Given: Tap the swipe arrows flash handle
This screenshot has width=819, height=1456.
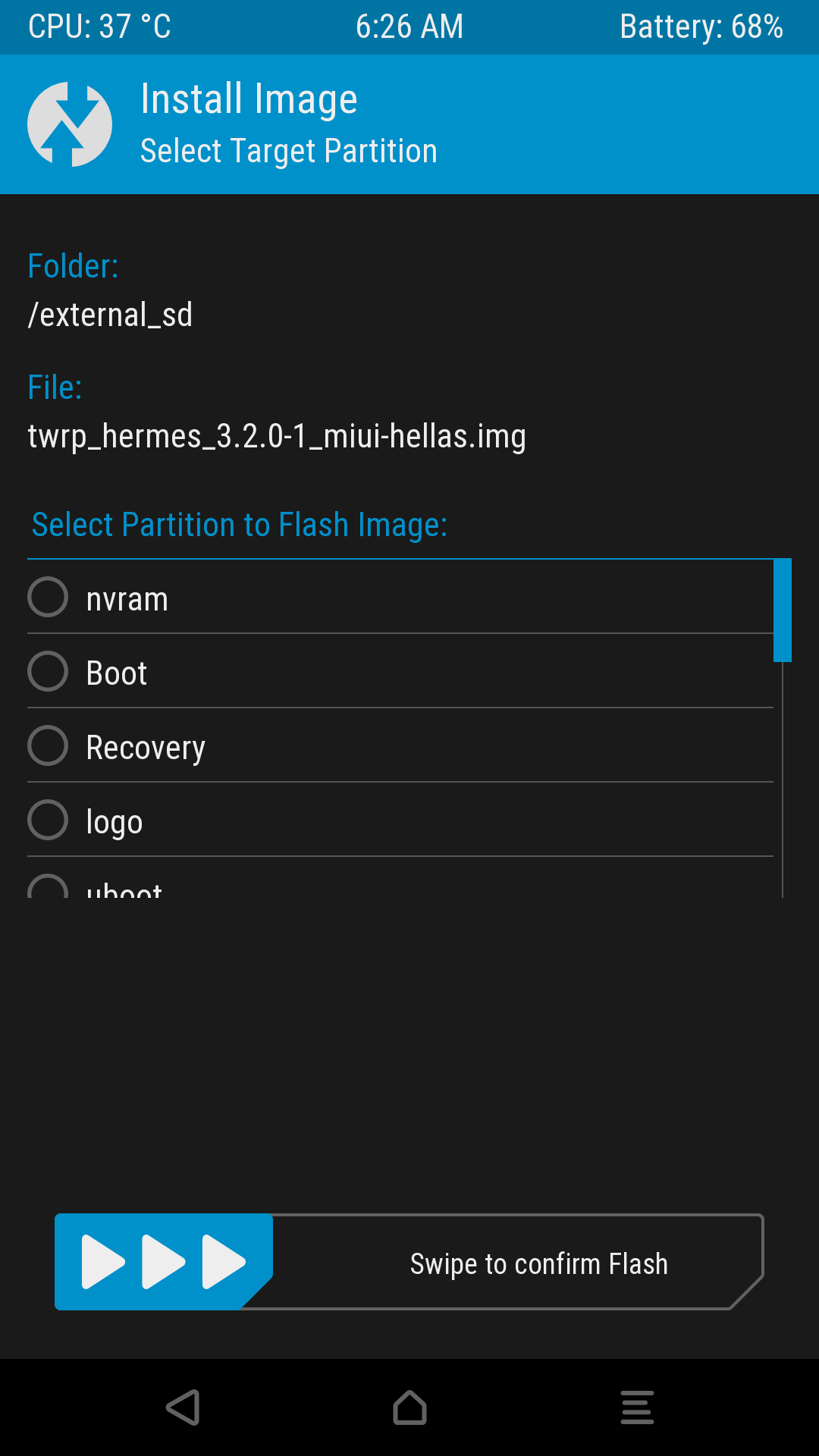Looking at the screenshot, I should (163, 1262).
